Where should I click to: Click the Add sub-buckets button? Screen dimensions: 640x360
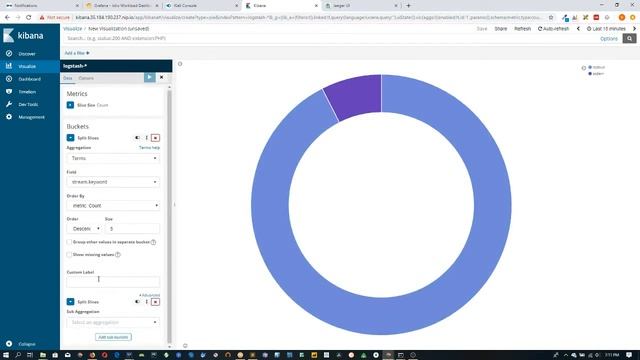coord(113,337)
